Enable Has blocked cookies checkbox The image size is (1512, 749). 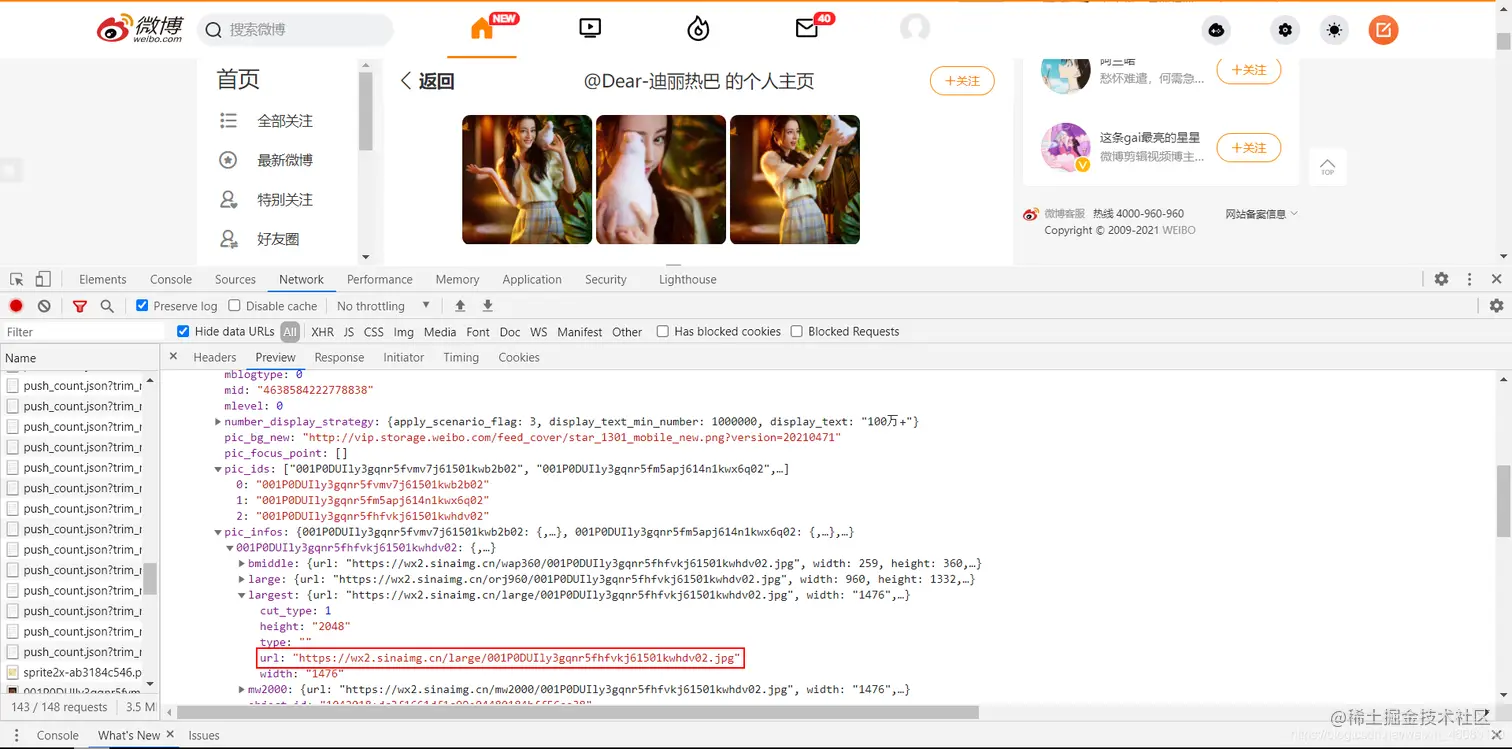tap(662, 331)
